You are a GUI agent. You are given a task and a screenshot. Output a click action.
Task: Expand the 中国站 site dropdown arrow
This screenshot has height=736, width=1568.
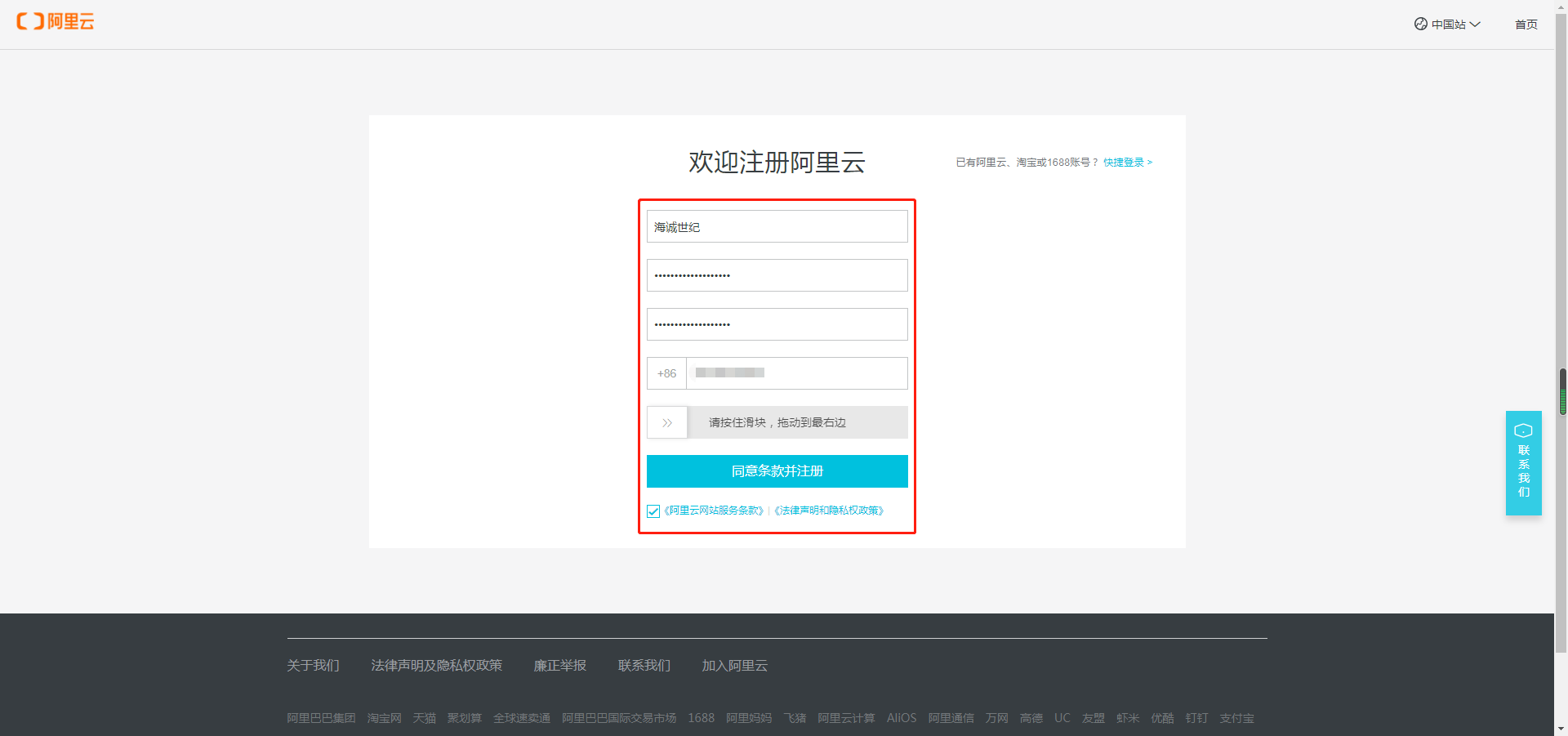pos(1475,25)
